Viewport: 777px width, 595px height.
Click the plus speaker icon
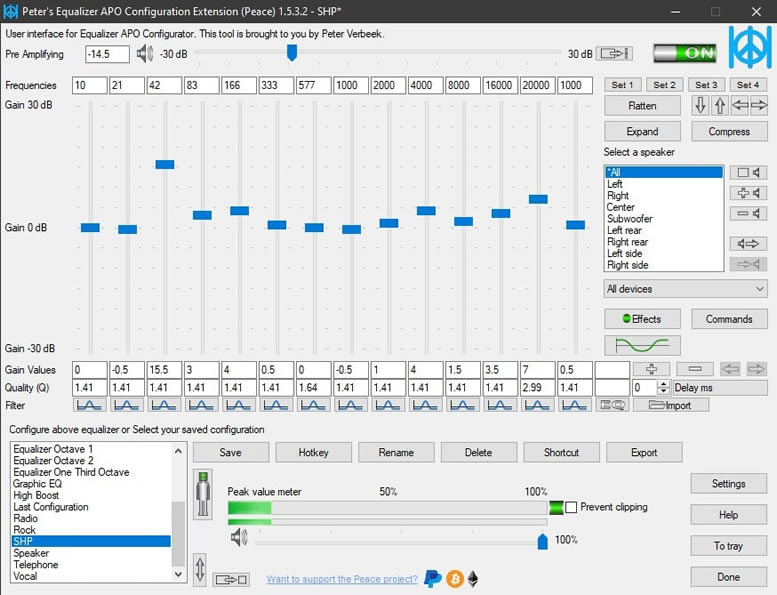tap(748, 193)
